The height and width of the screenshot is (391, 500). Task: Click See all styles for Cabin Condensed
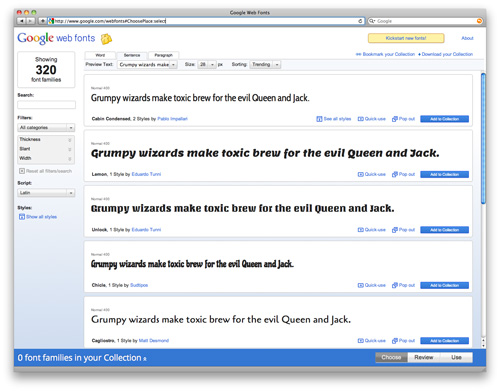pyautogui.click(x=334, y=119)
